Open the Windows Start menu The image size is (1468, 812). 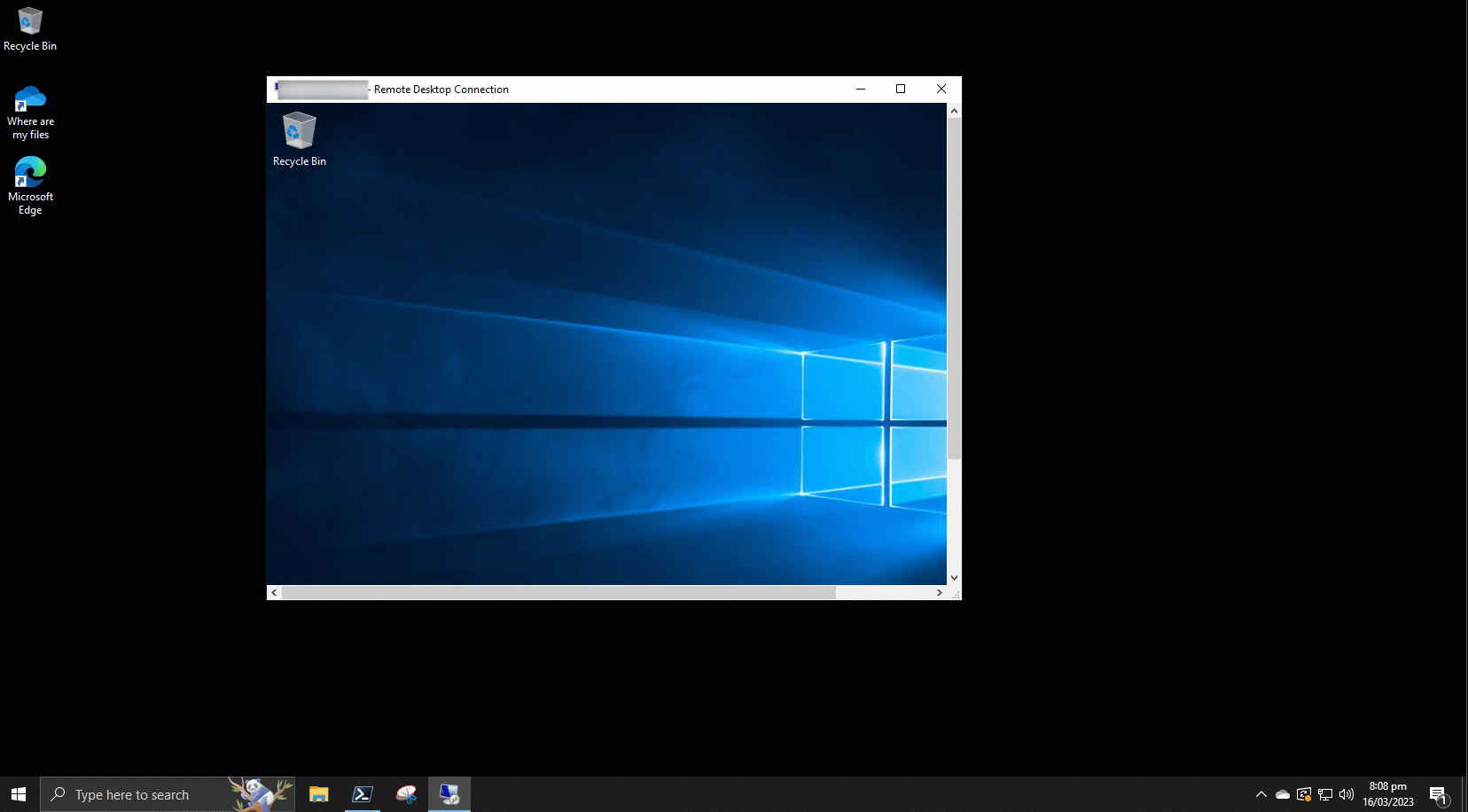tap(19, 794)
